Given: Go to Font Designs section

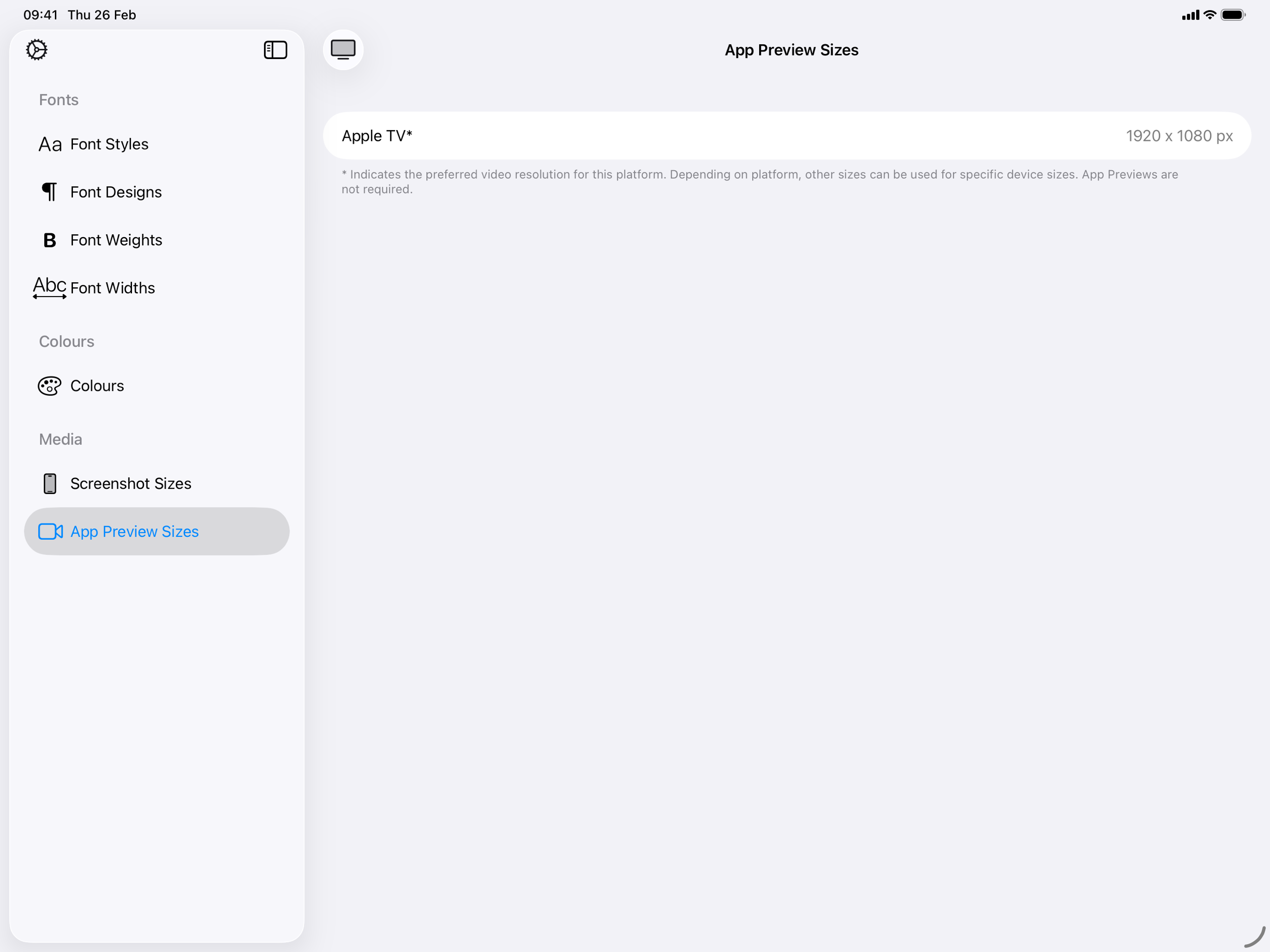Looking at the screenshot, I should [x=116, y=192].
